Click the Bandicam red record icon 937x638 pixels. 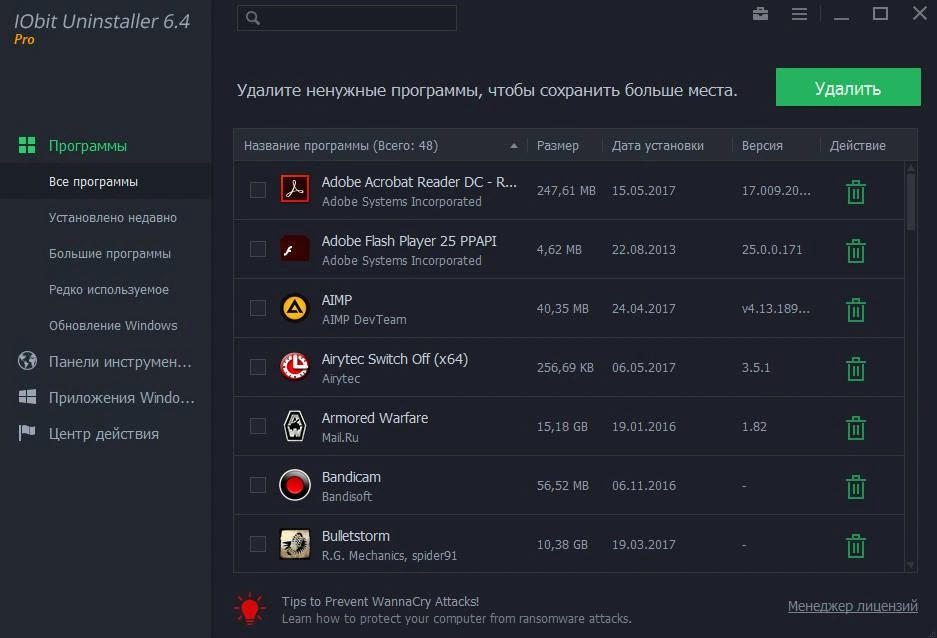295,484
